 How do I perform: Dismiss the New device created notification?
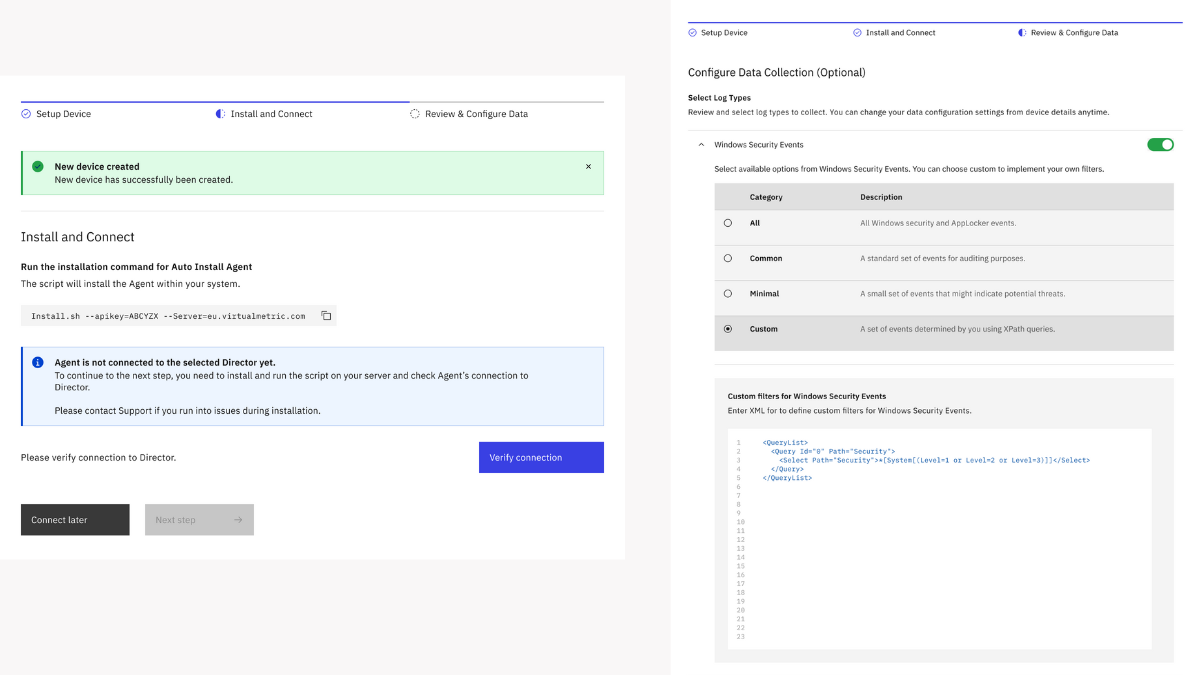click(588, 167)
